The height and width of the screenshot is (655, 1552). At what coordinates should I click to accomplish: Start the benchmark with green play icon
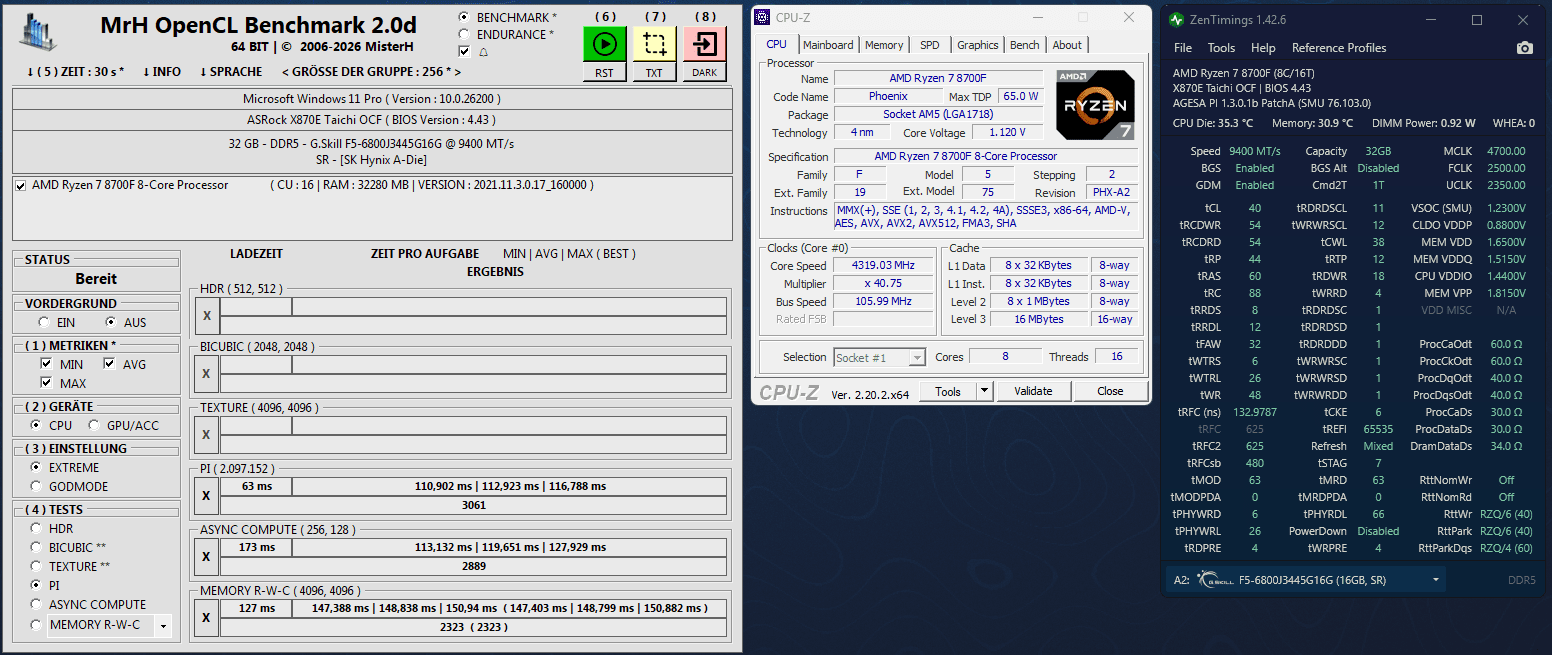pyautogui.click(x=604, y=44)
